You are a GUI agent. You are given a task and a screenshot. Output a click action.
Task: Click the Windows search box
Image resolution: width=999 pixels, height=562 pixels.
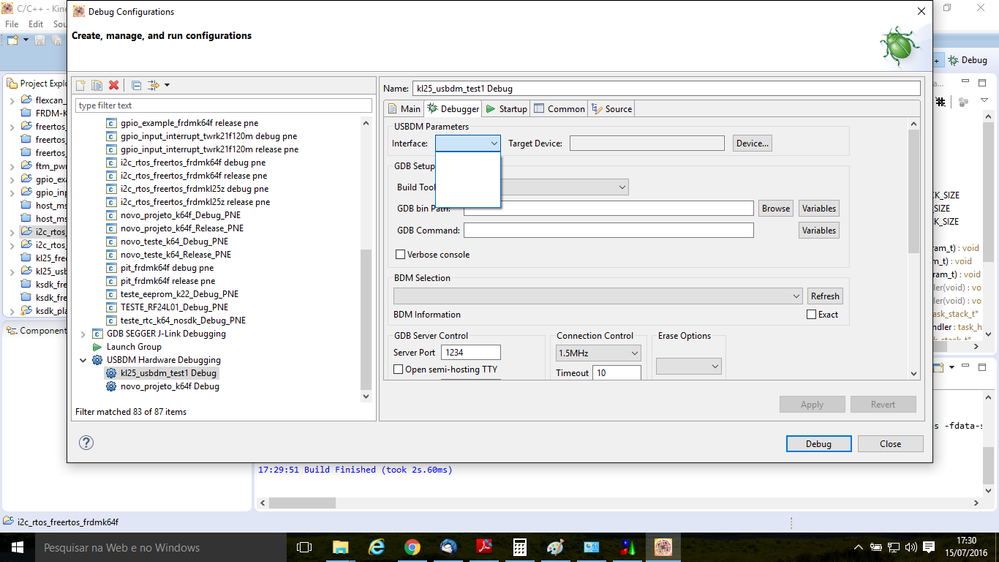161,547
